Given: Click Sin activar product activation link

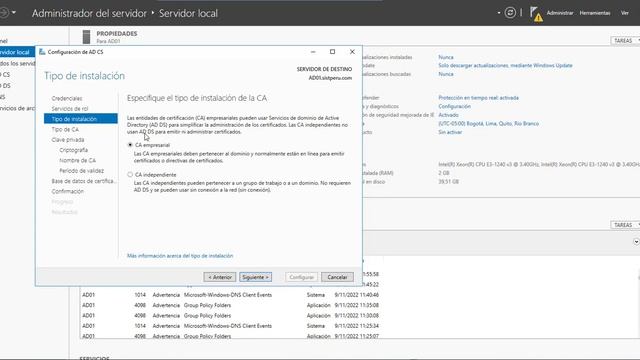Looking at the screenshot, I should (450, 132).
